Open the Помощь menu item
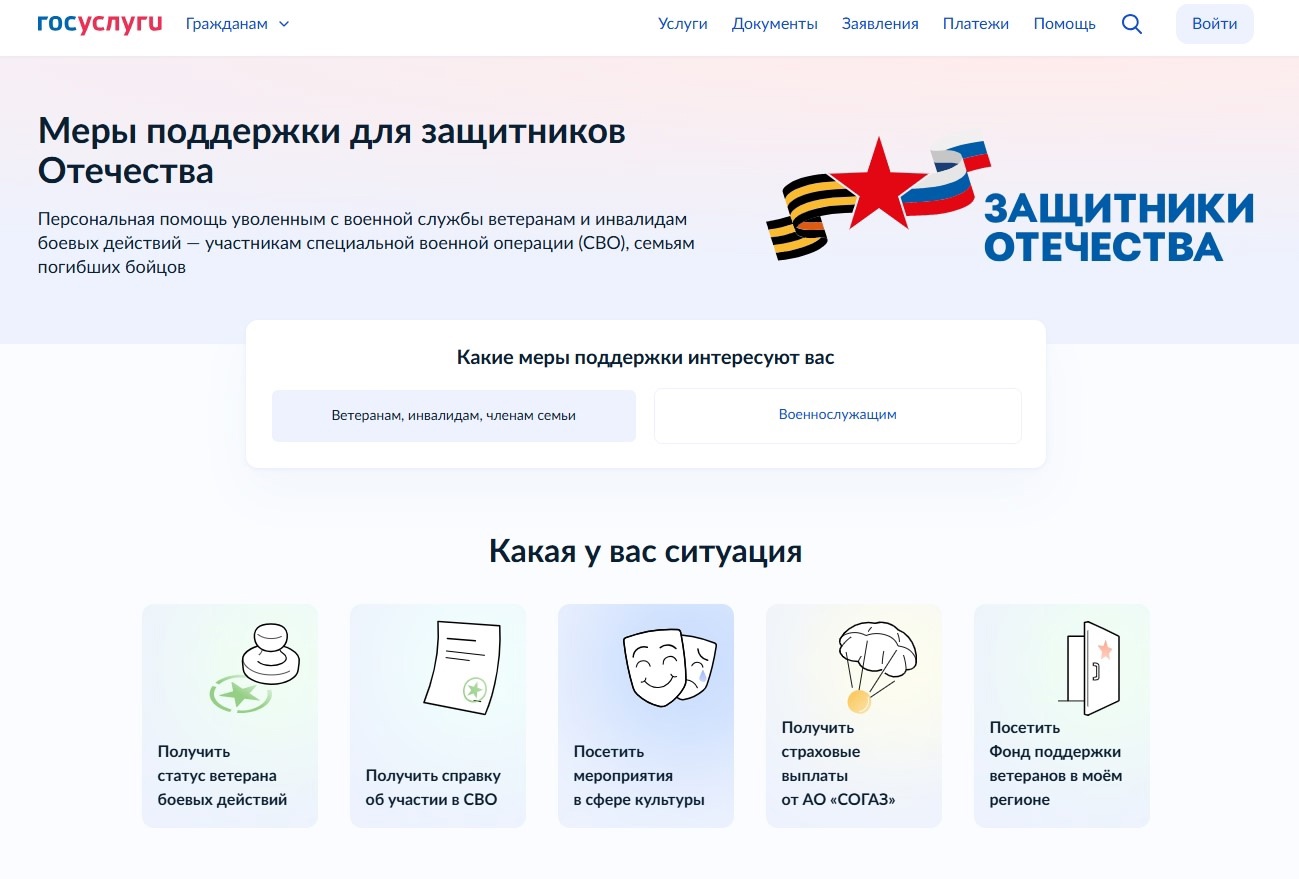Image resolution: width=1299 pixels, height=879 pixels. click(1065, 24)
